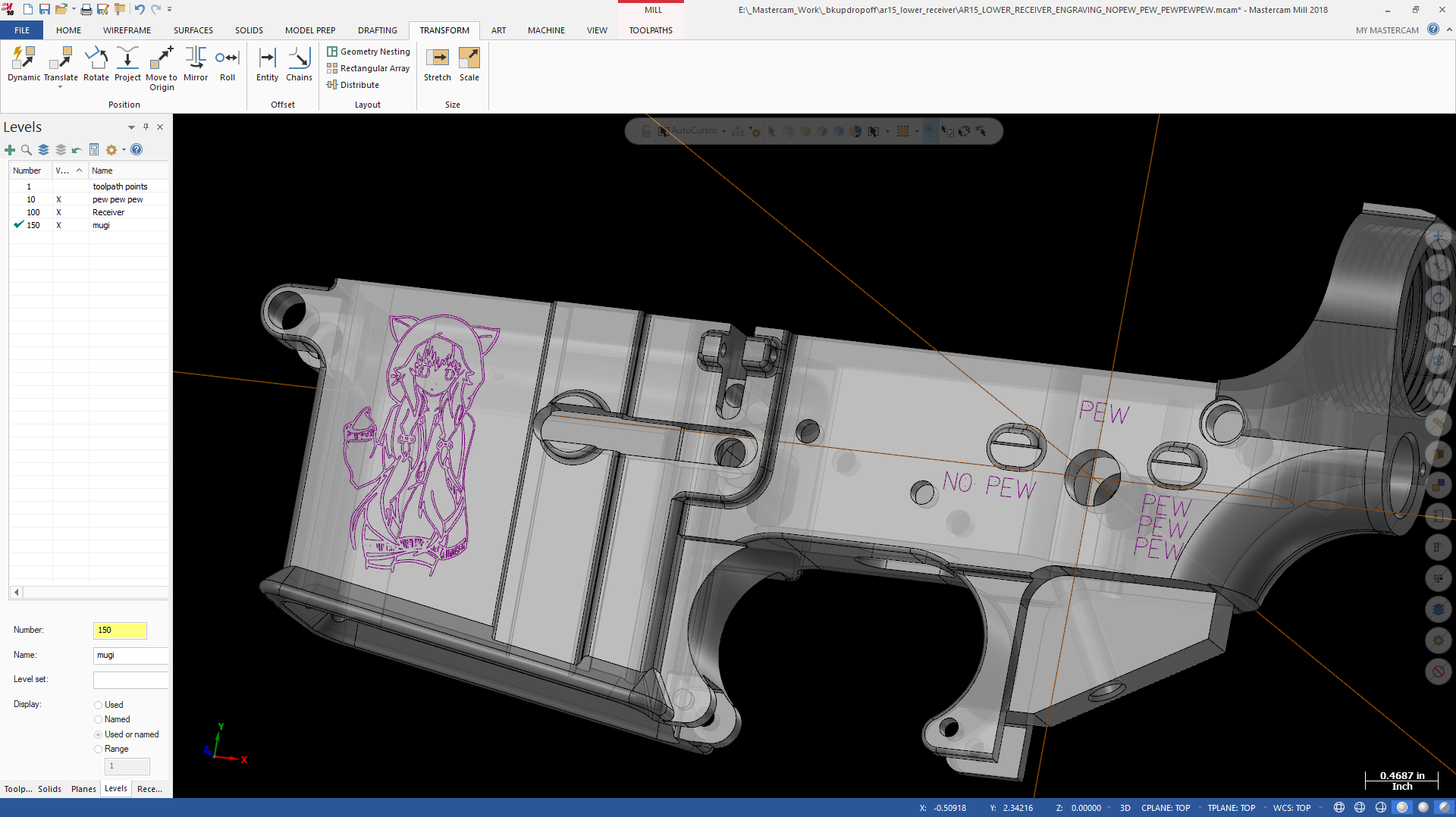1456x817 pixels.
Task: Select the Rotate tool
Action: pos(96,64)
